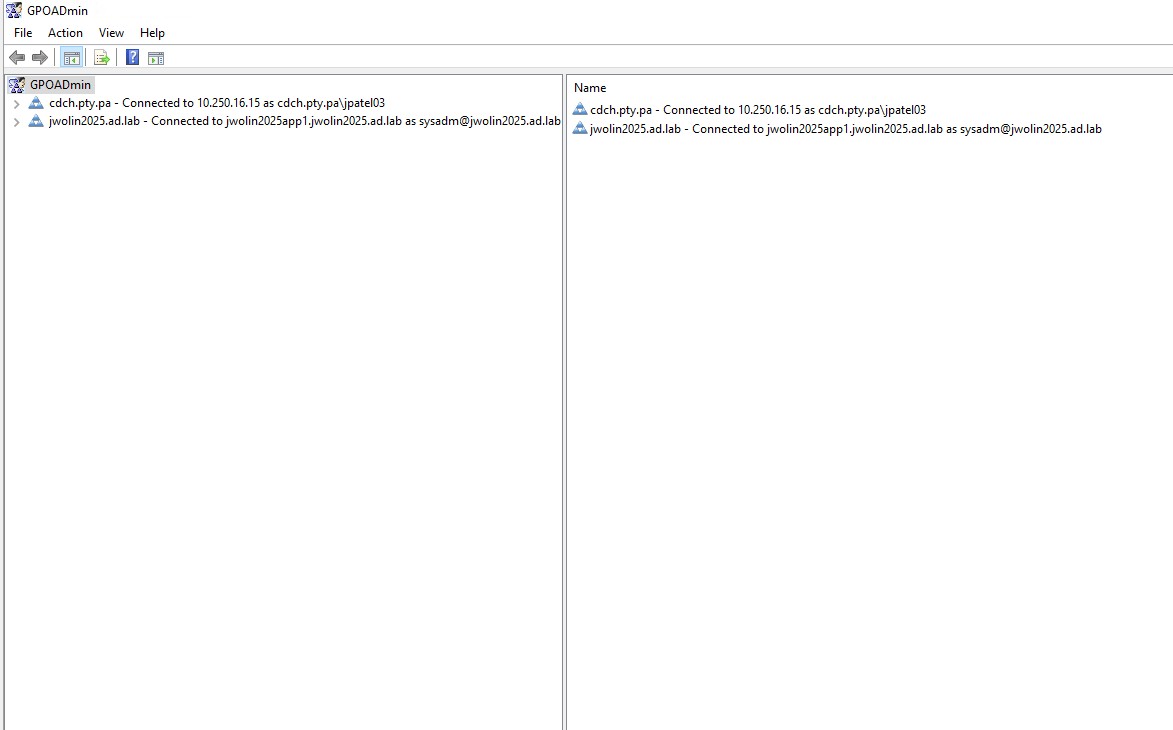Click the GPOADmin icon in title bar
This screenshot has height=730, width=1173.
14,11
